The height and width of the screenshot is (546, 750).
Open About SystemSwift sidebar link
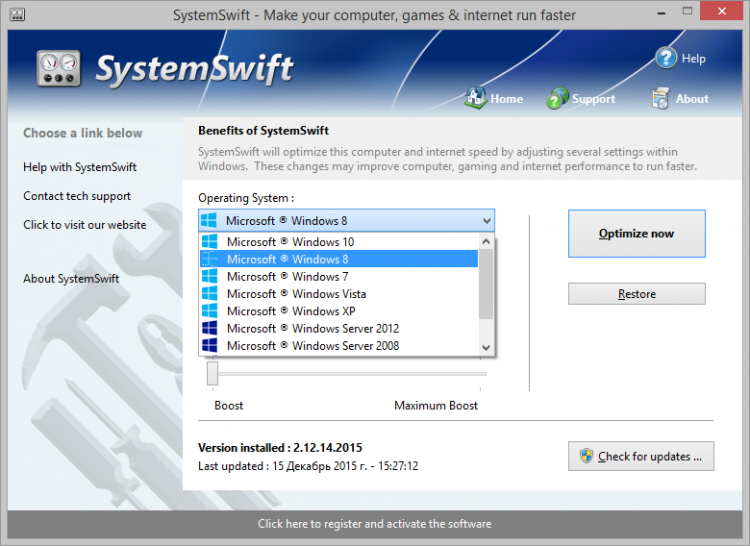[x=71, y=278]
